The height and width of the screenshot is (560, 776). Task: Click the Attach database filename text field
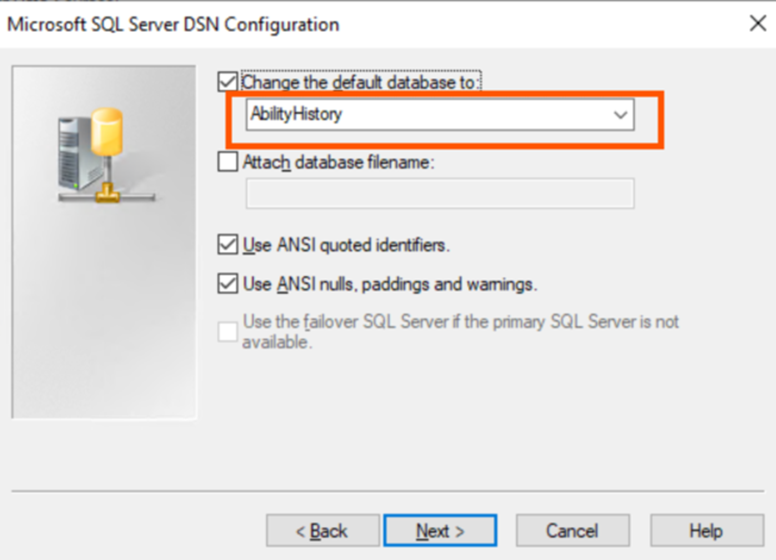point(440,193)
